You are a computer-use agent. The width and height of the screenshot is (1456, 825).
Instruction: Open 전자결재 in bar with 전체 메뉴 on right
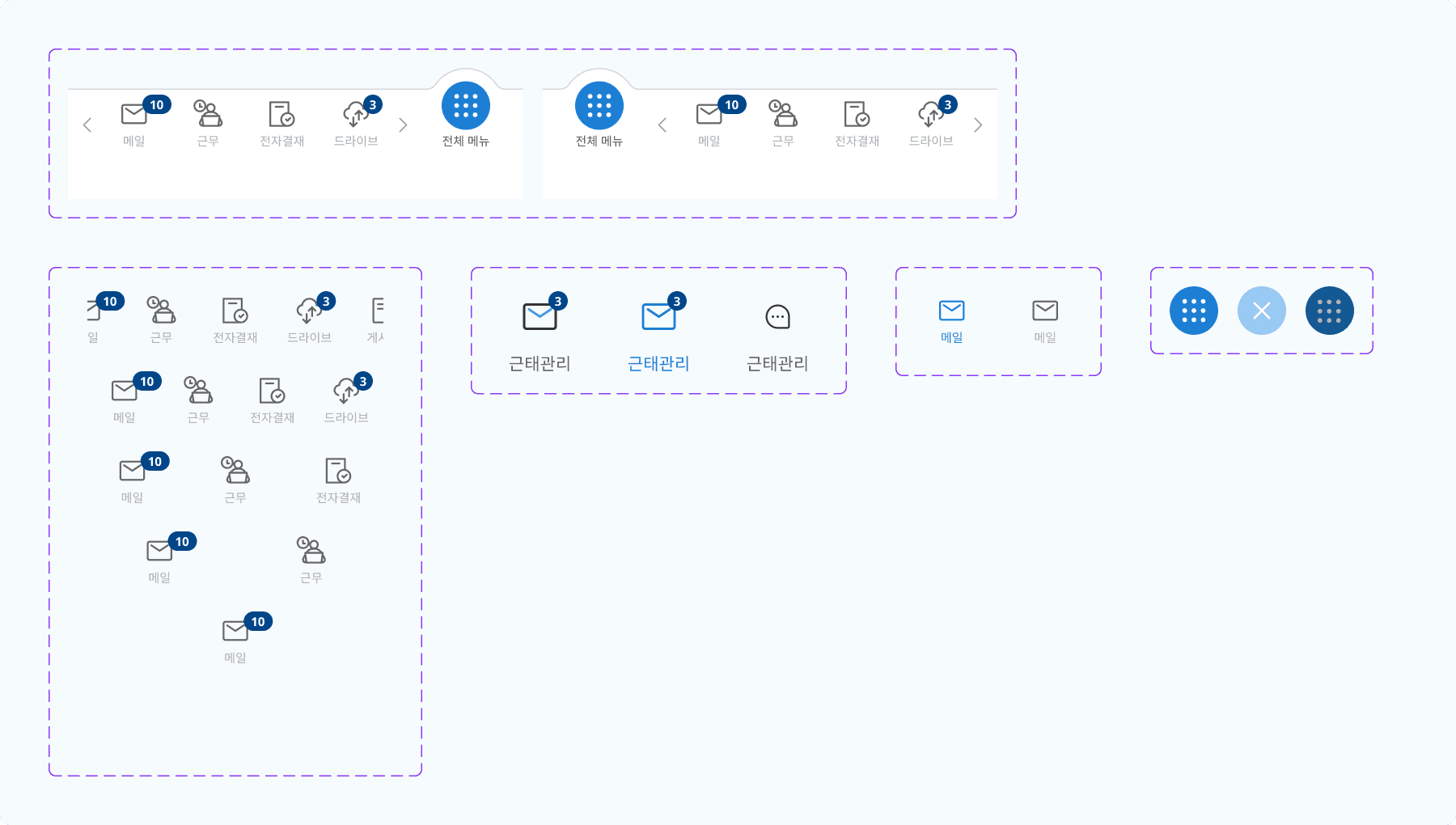[x=281, y=124]
